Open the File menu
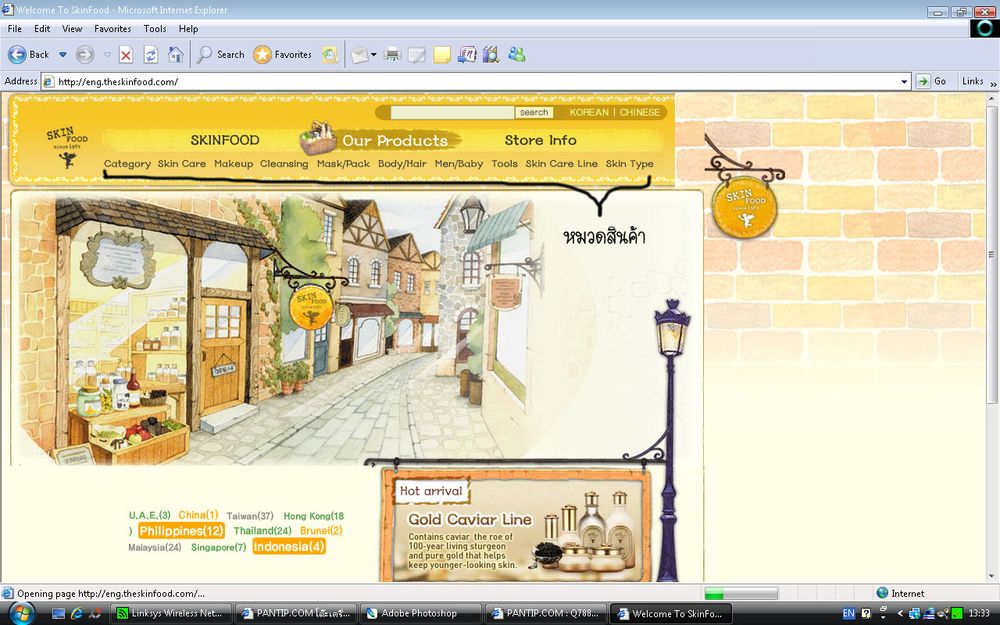Viewport: 1000px width, 625px height. pyautogui.click(x=15, y=29)
